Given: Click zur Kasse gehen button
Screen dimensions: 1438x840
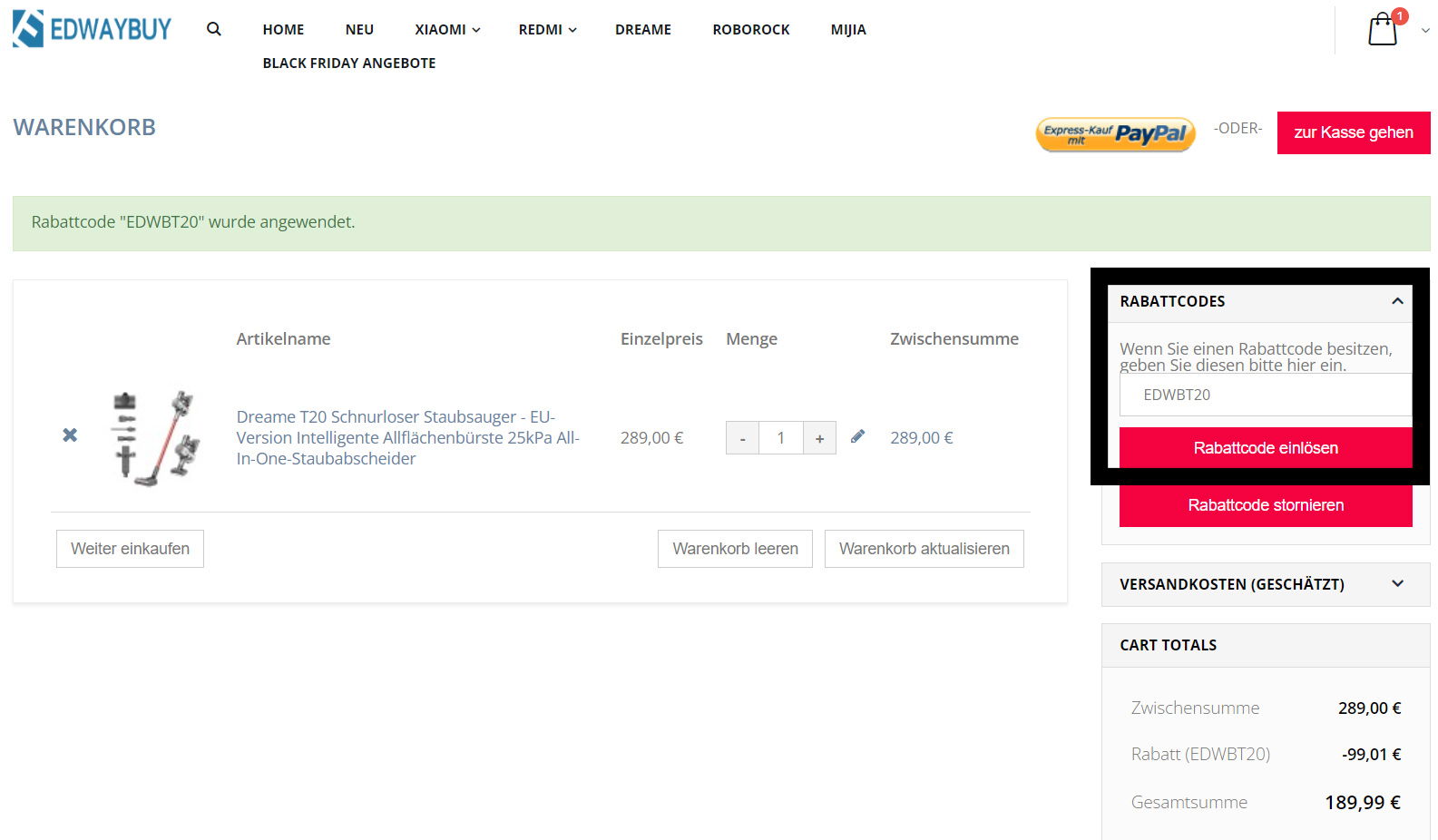Looking at the screenshot, I should pos(1354,132).
